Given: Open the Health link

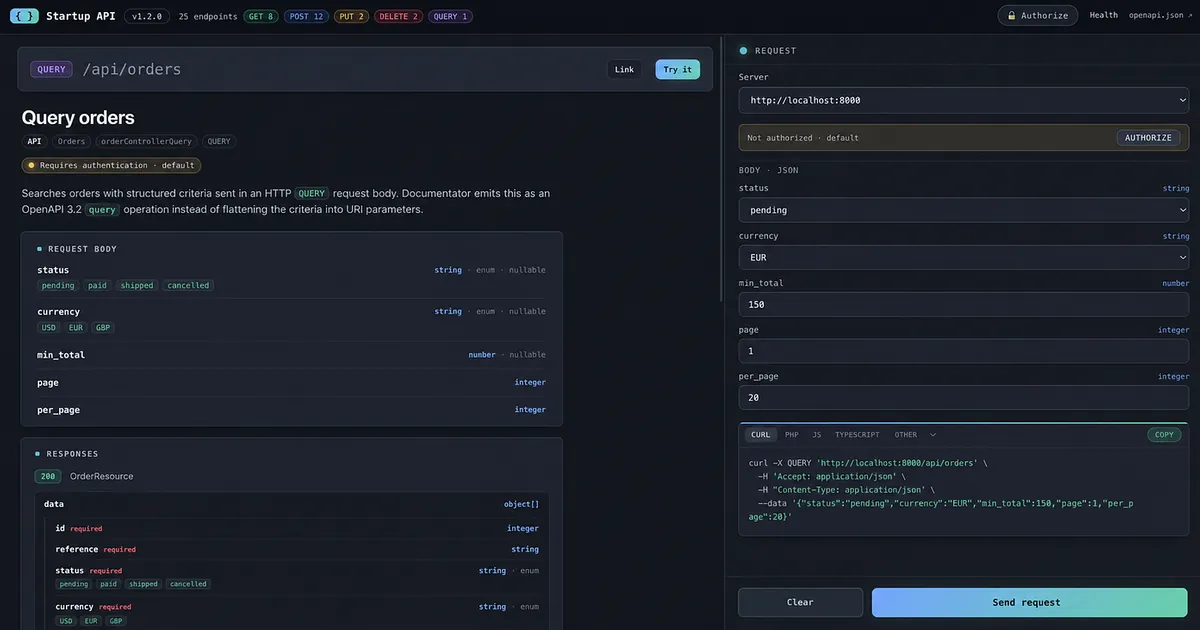Looking at the screenshot, I should pyautogui.click(x=1104, y=16).
